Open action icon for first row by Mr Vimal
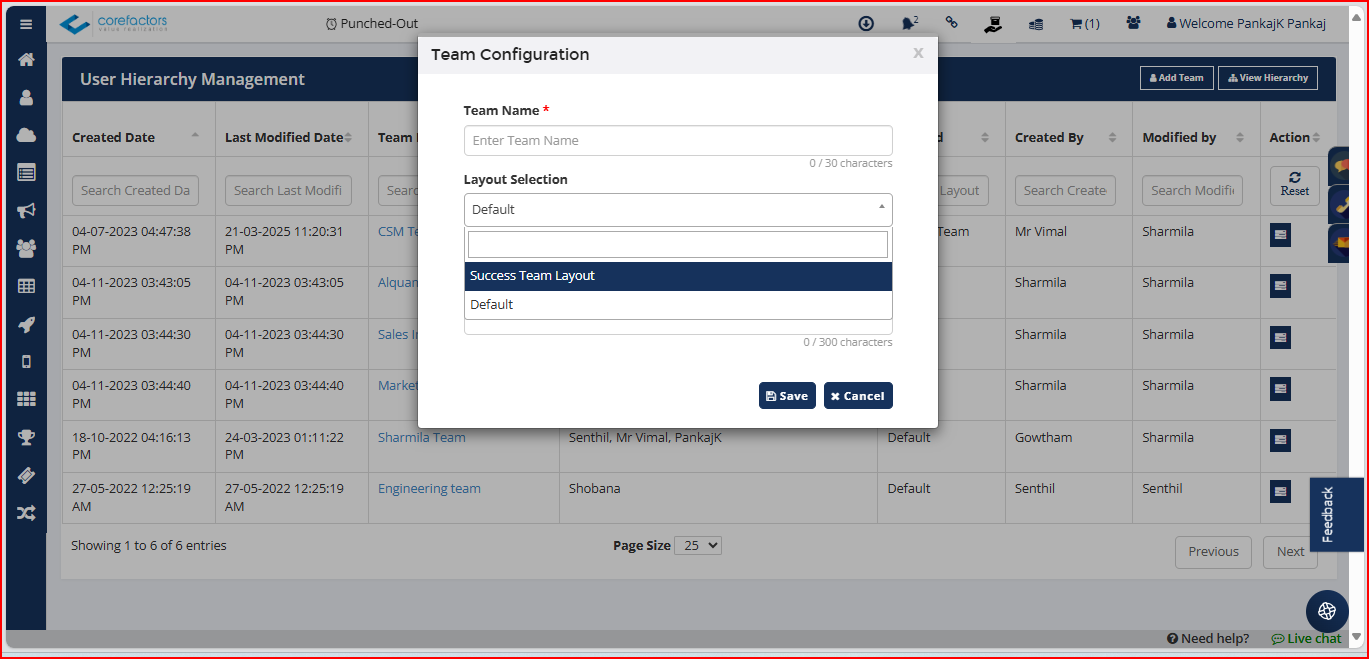 coord(1280,235)
